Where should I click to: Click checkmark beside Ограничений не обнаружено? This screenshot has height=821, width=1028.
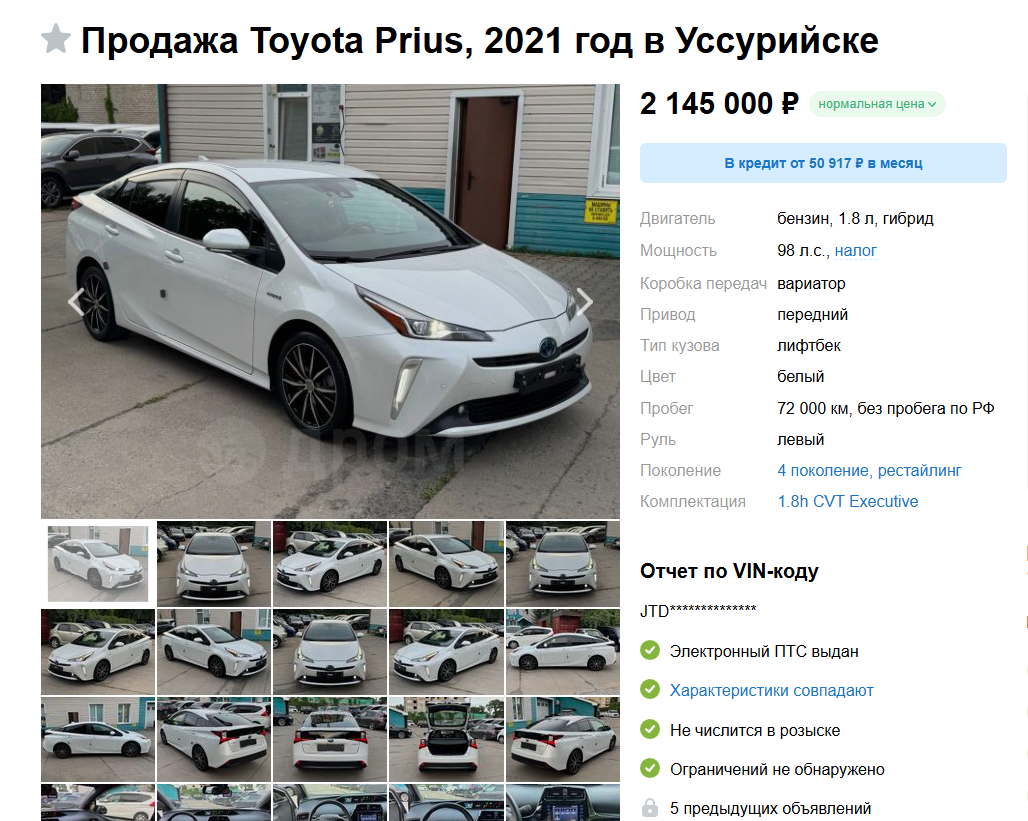point(650,769)
